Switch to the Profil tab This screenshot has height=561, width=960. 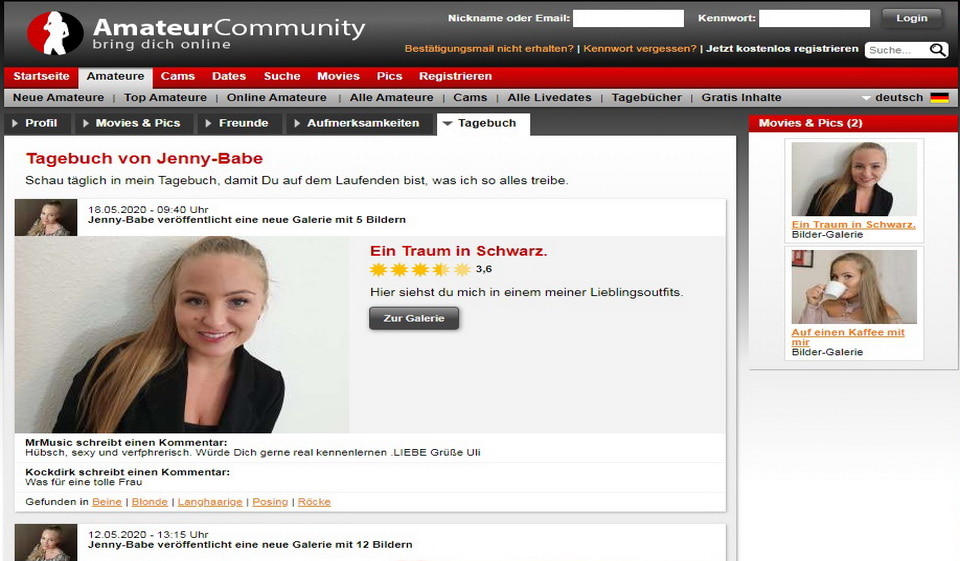point(37,123)
